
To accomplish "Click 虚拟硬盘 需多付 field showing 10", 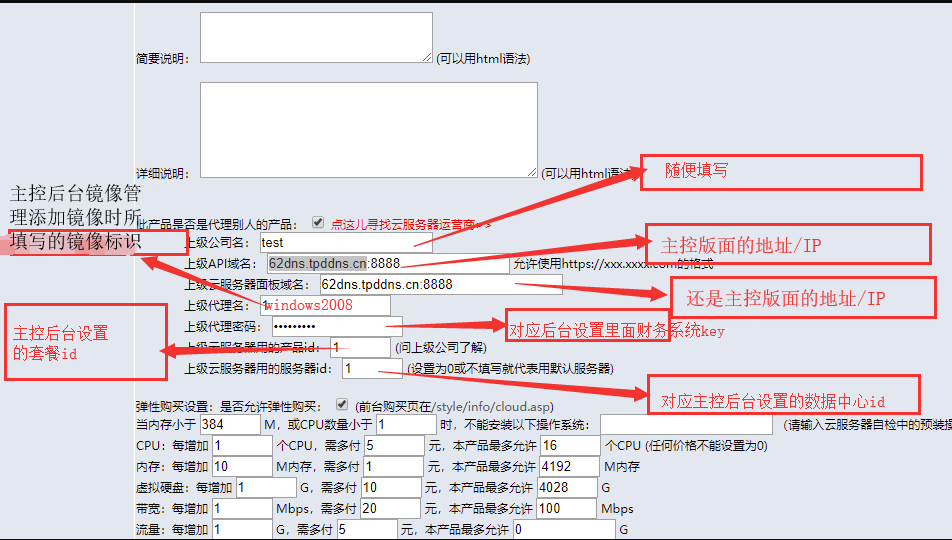I will click(391, 488).
